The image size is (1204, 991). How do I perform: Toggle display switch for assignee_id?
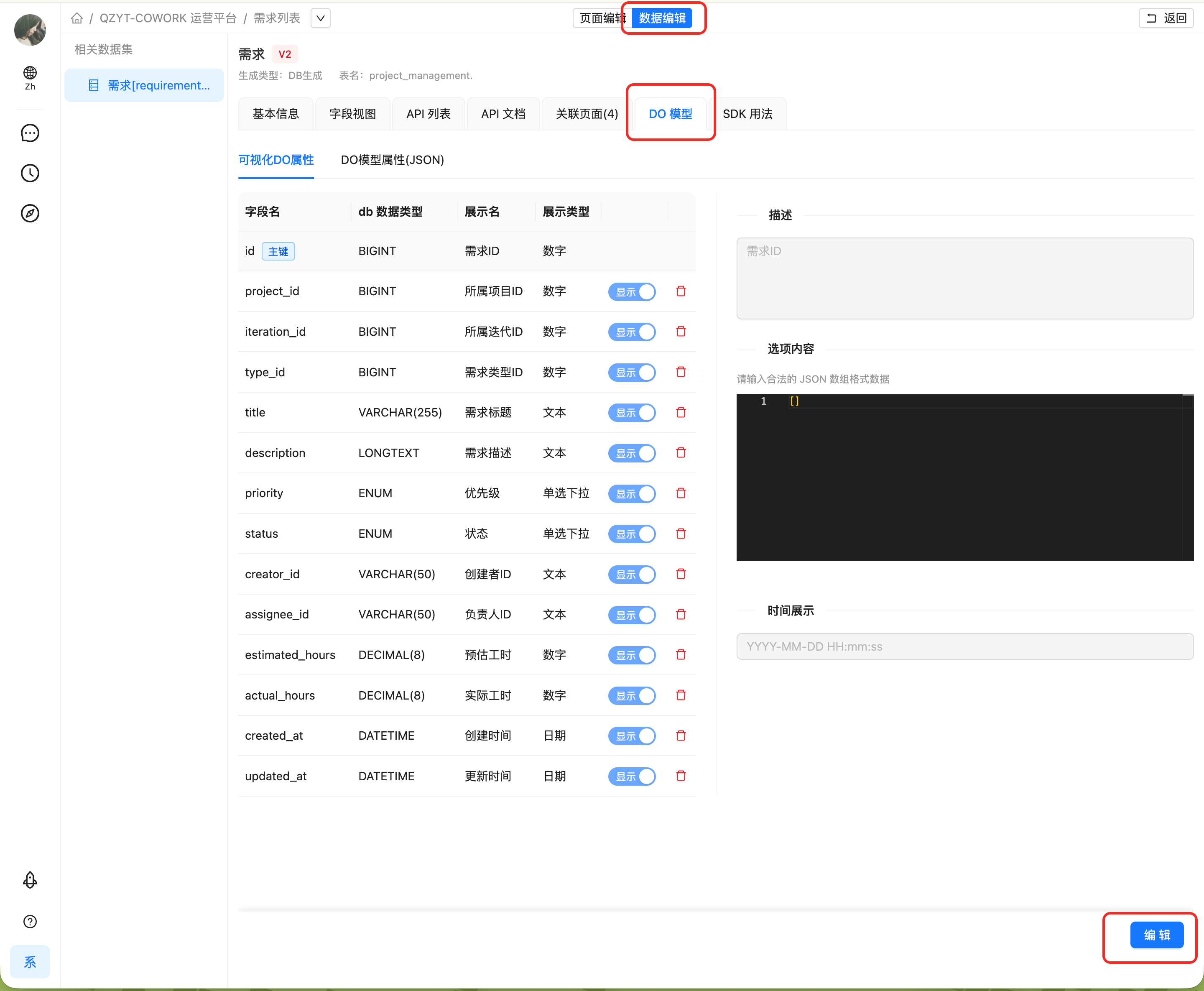click(x=632, y=615)
